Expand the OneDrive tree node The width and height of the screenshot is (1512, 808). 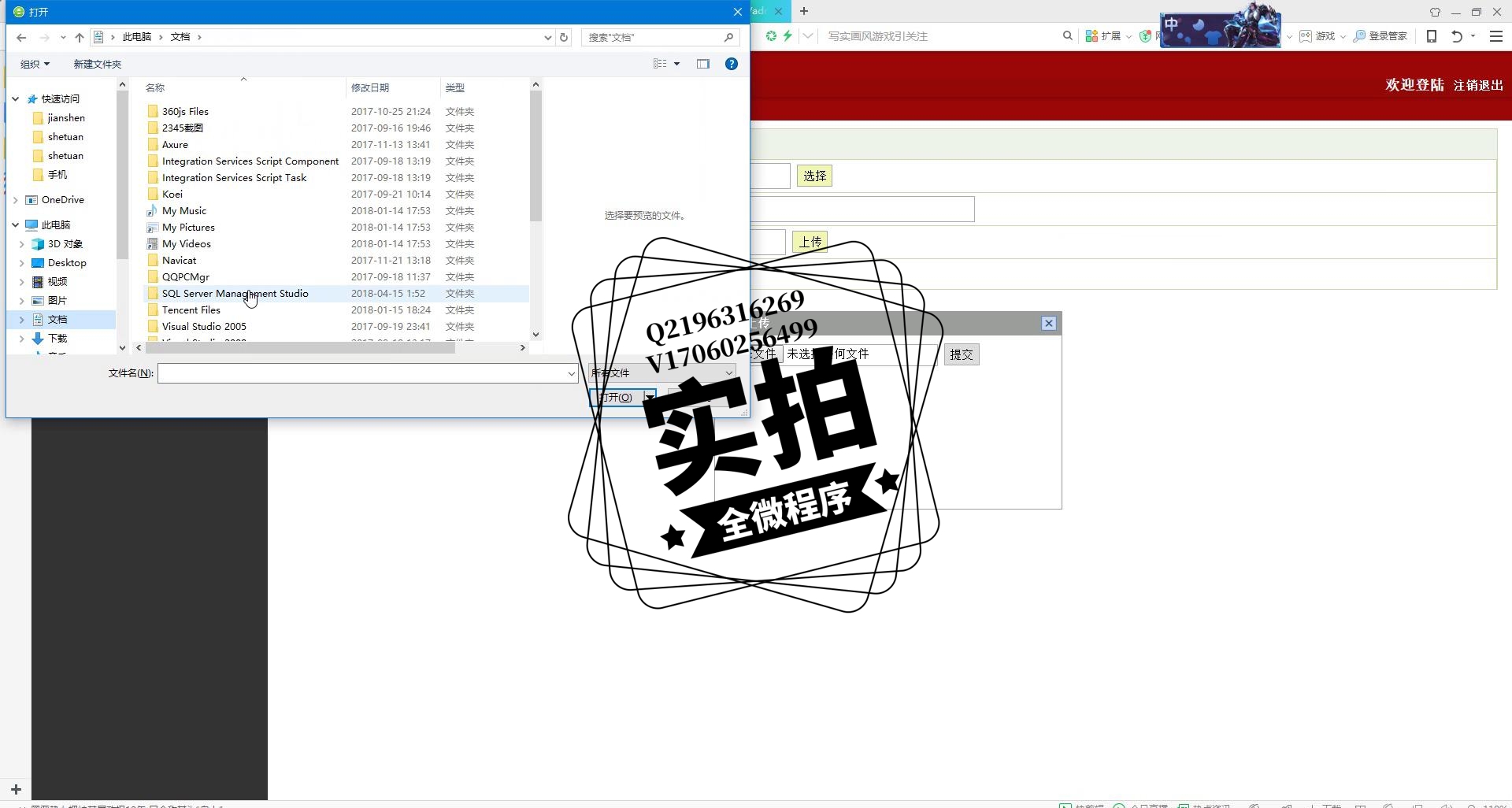click(x=16, y=199)
